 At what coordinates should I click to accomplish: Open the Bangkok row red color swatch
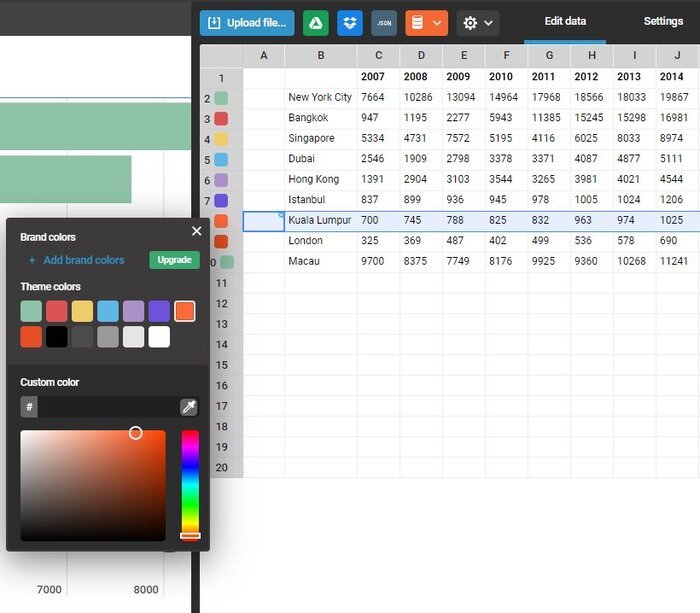[221, 119]
